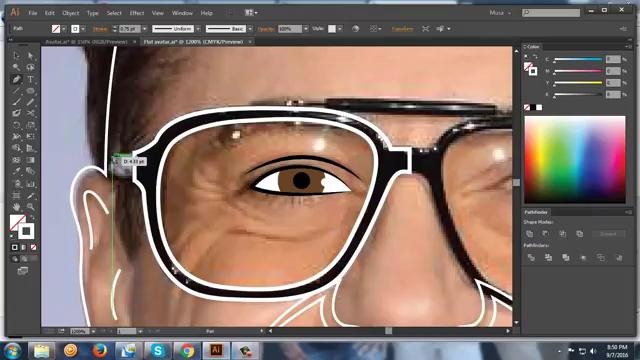Select the Magic Wand tool
The height and width of the screenshot is (360, 640).
tap(16, 67)
